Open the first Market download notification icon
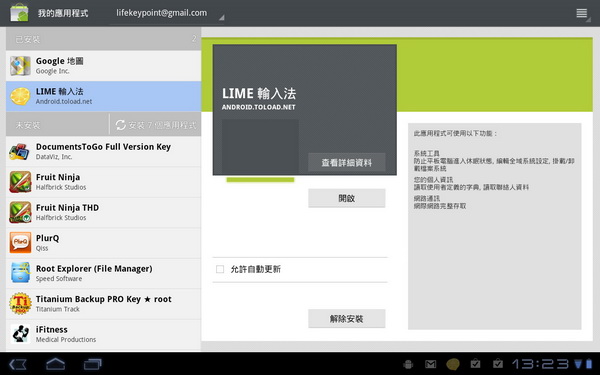This screenshot has height=375, width=600. point(475,363)
